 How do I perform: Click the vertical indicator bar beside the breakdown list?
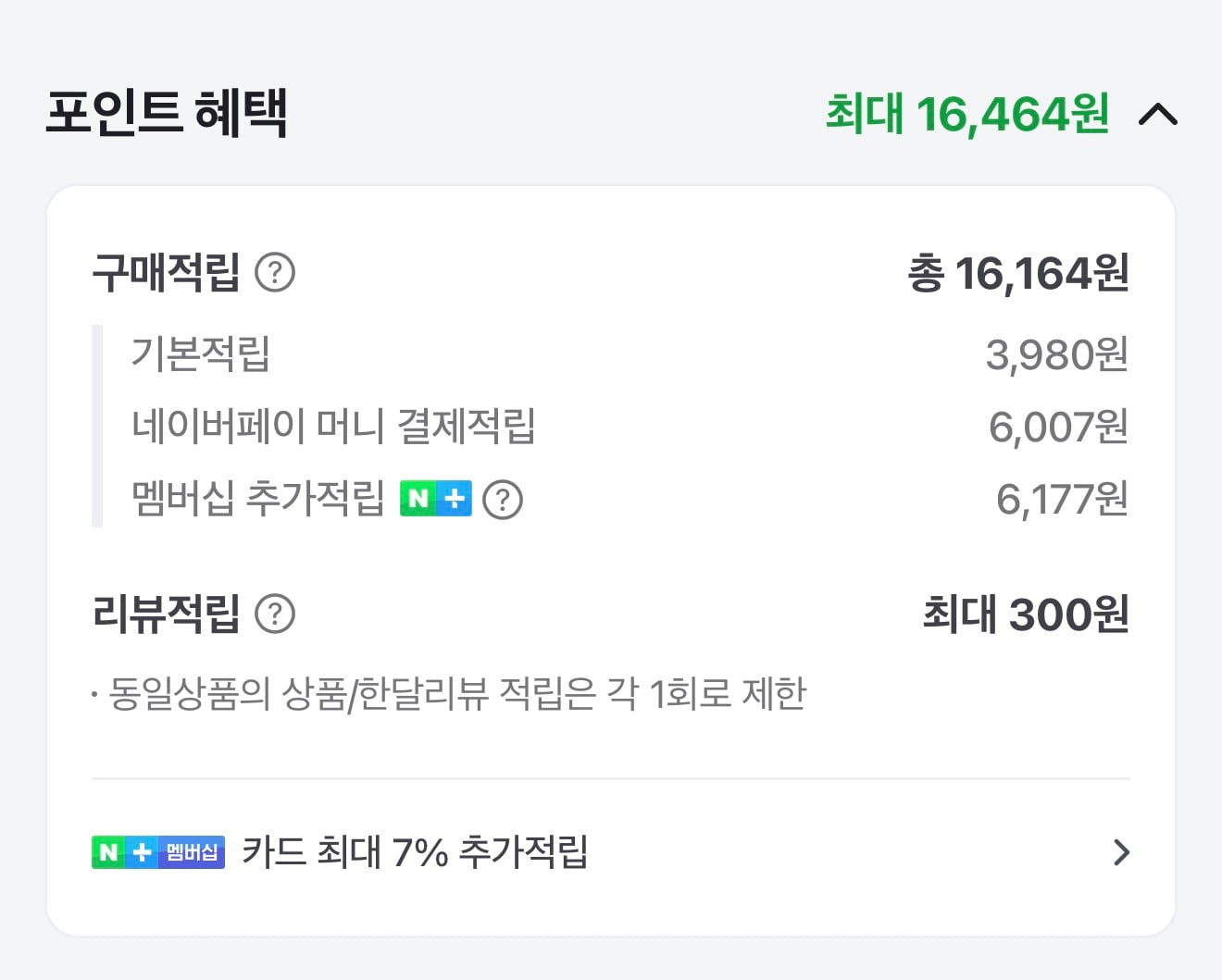click(96, 426)
